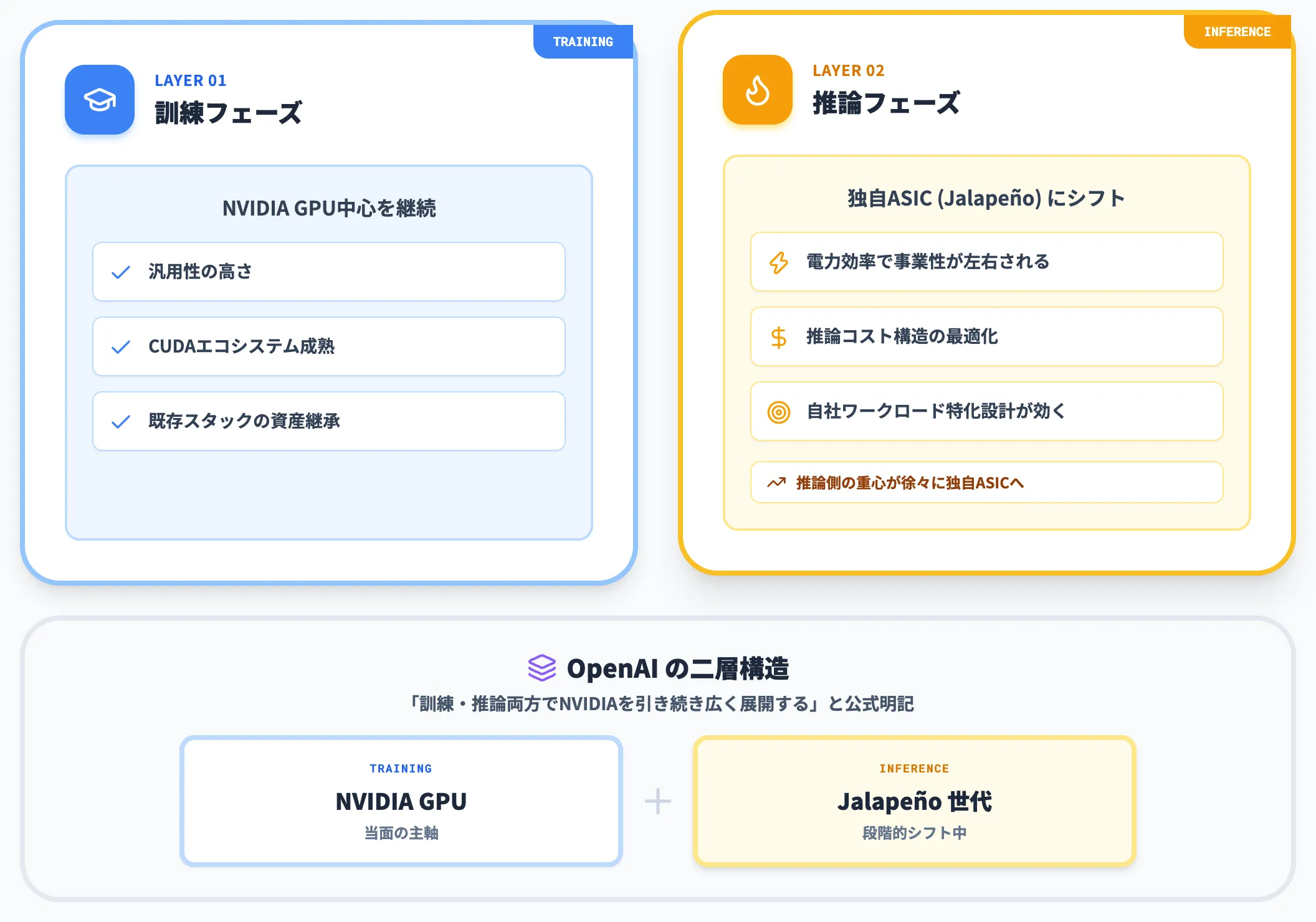
Task: Open the Jalapeño 世代 summary card
Action: [915, 801]
